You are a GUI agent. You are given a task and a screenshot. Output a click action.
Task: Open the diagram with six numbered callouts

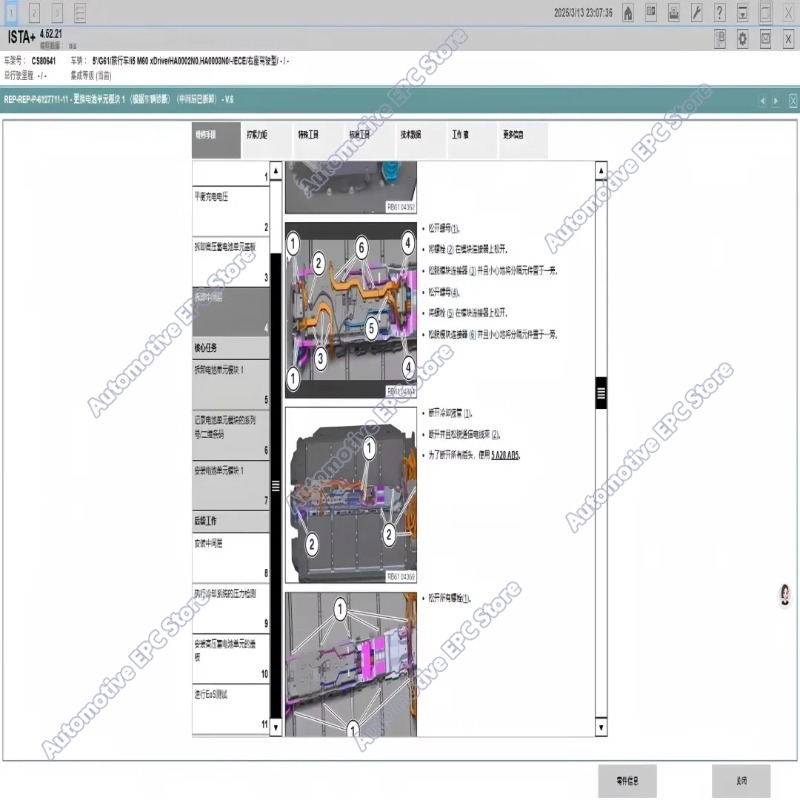[x=351, y=310]
